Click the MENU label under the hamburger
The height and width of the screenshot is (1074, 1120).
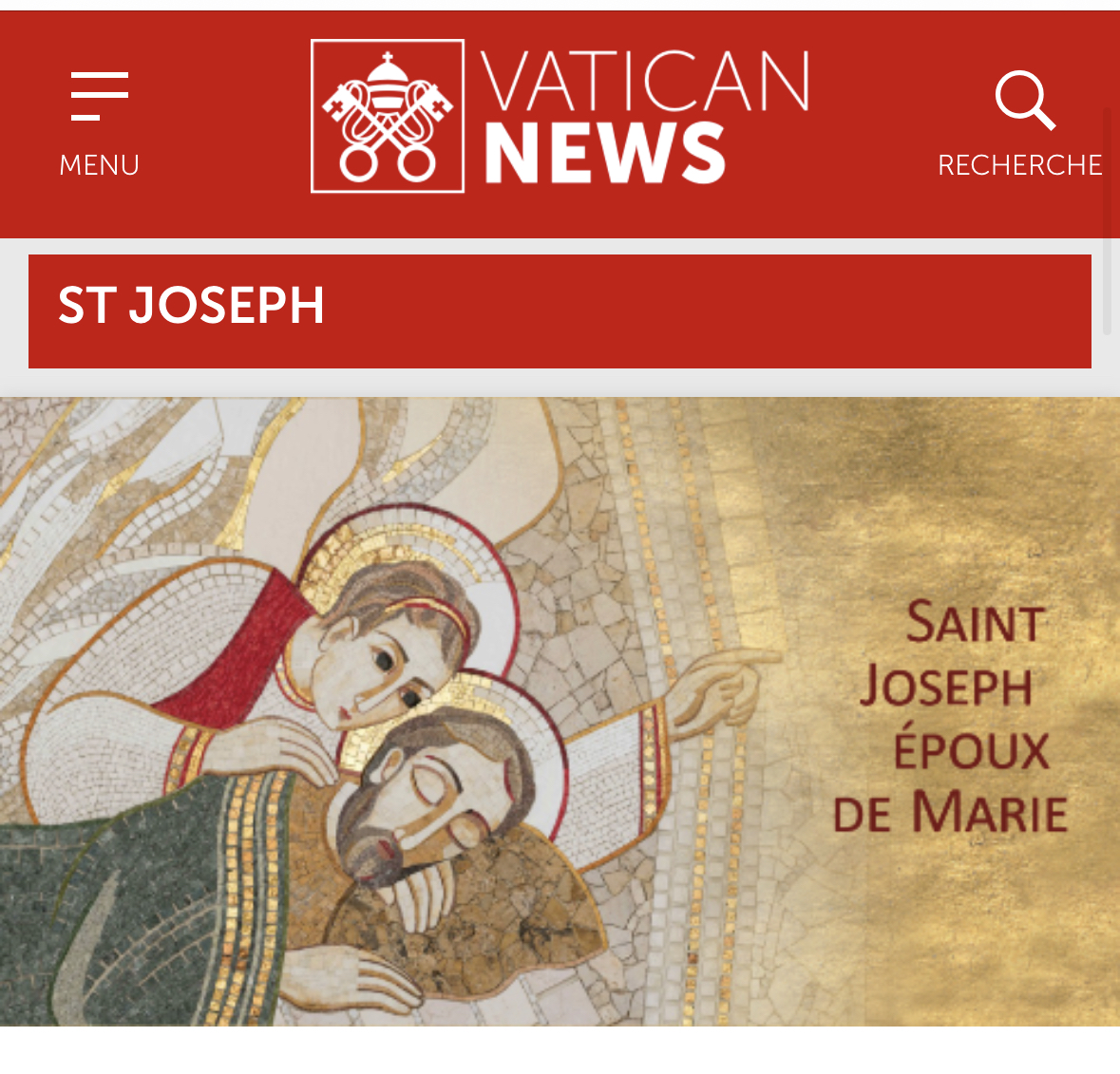[100, 165]
